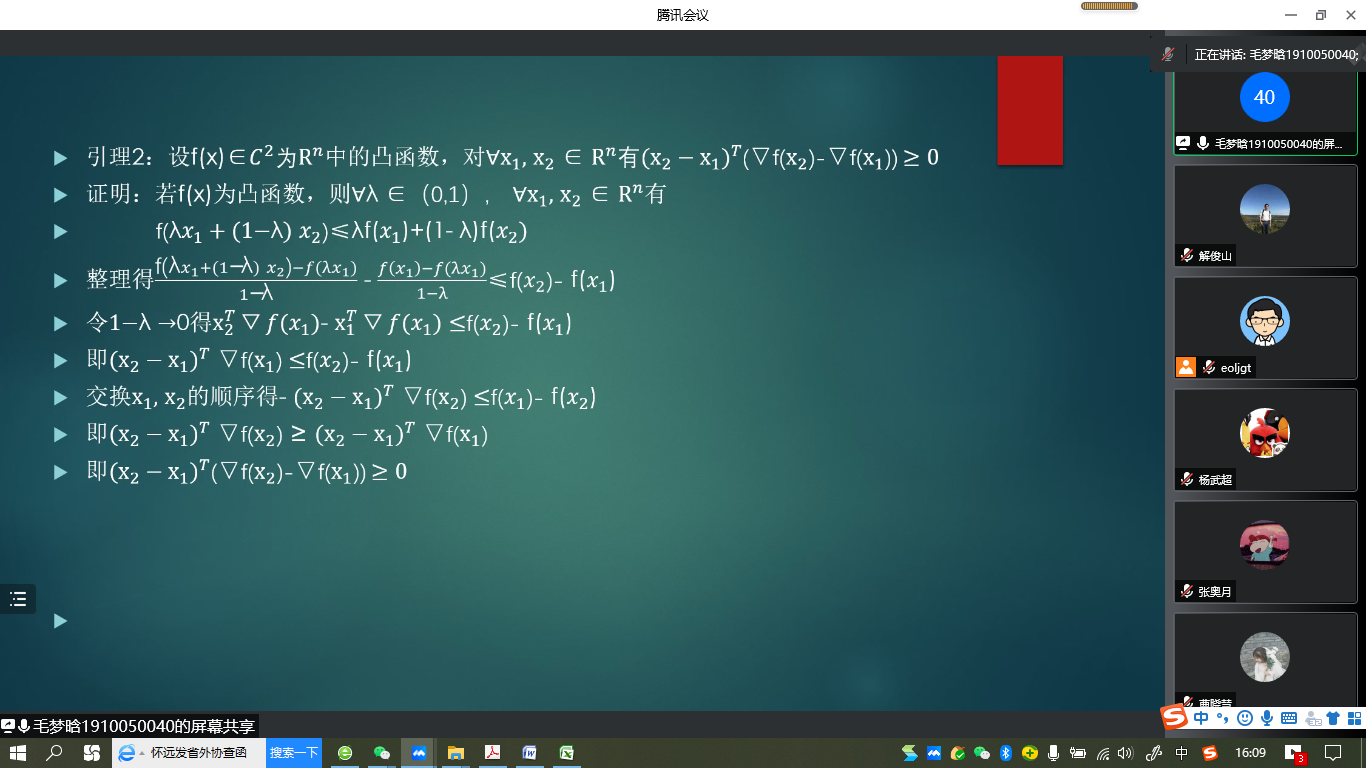
Task: Select participant 解俊山's video tile
Action: click(1265, 215)
